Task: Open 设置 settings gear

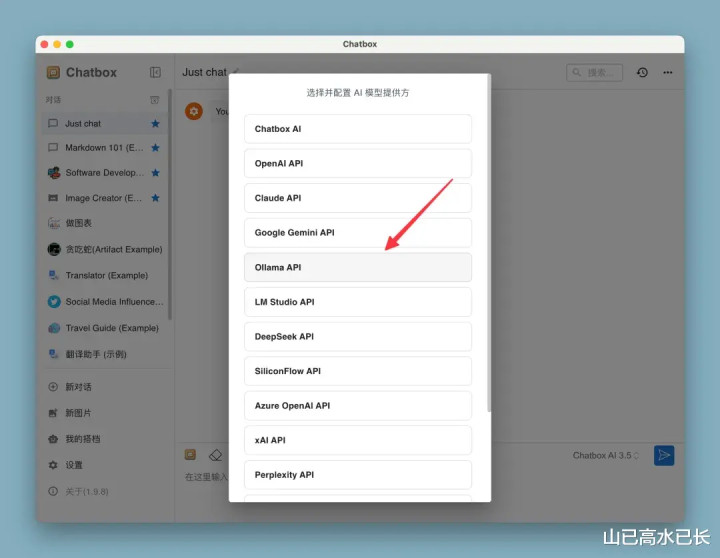Action: tap(53, 465)
